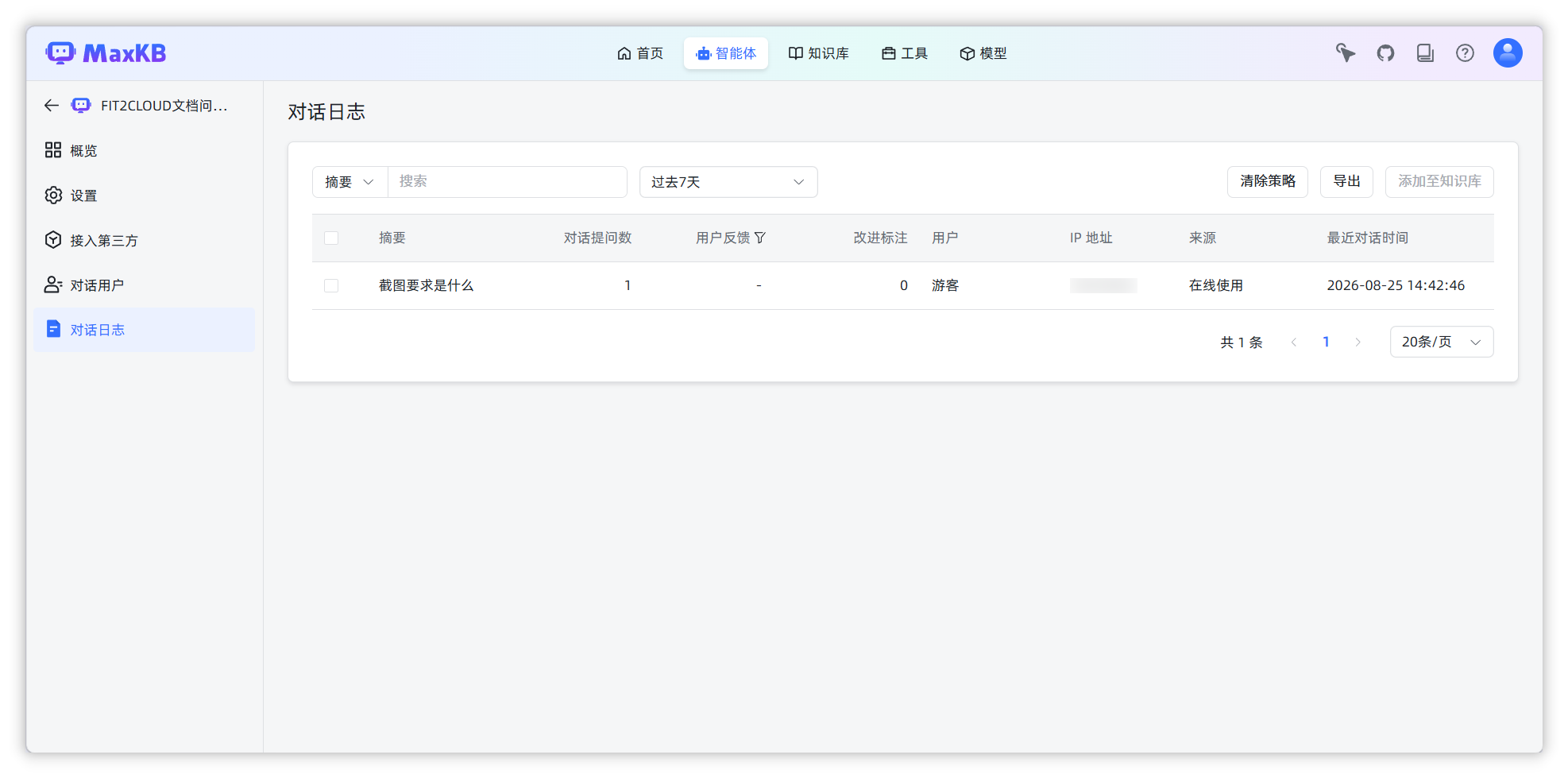Click the MaxKB logo

tap(106, 53)
